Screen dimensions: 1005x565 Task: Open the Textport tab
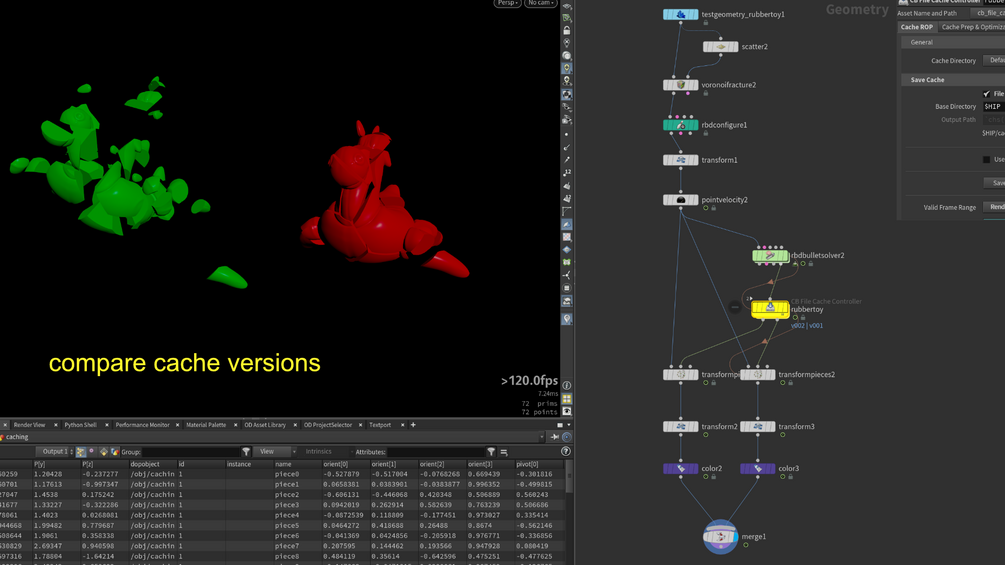pyautogui.click(x=380, y=425)
